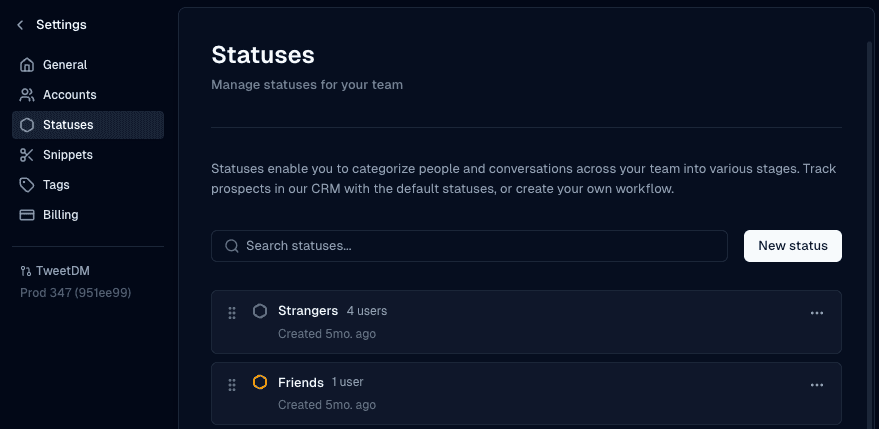Open the Accounts settings page
This screenshot has width=879, height=429.
[69, 95]
